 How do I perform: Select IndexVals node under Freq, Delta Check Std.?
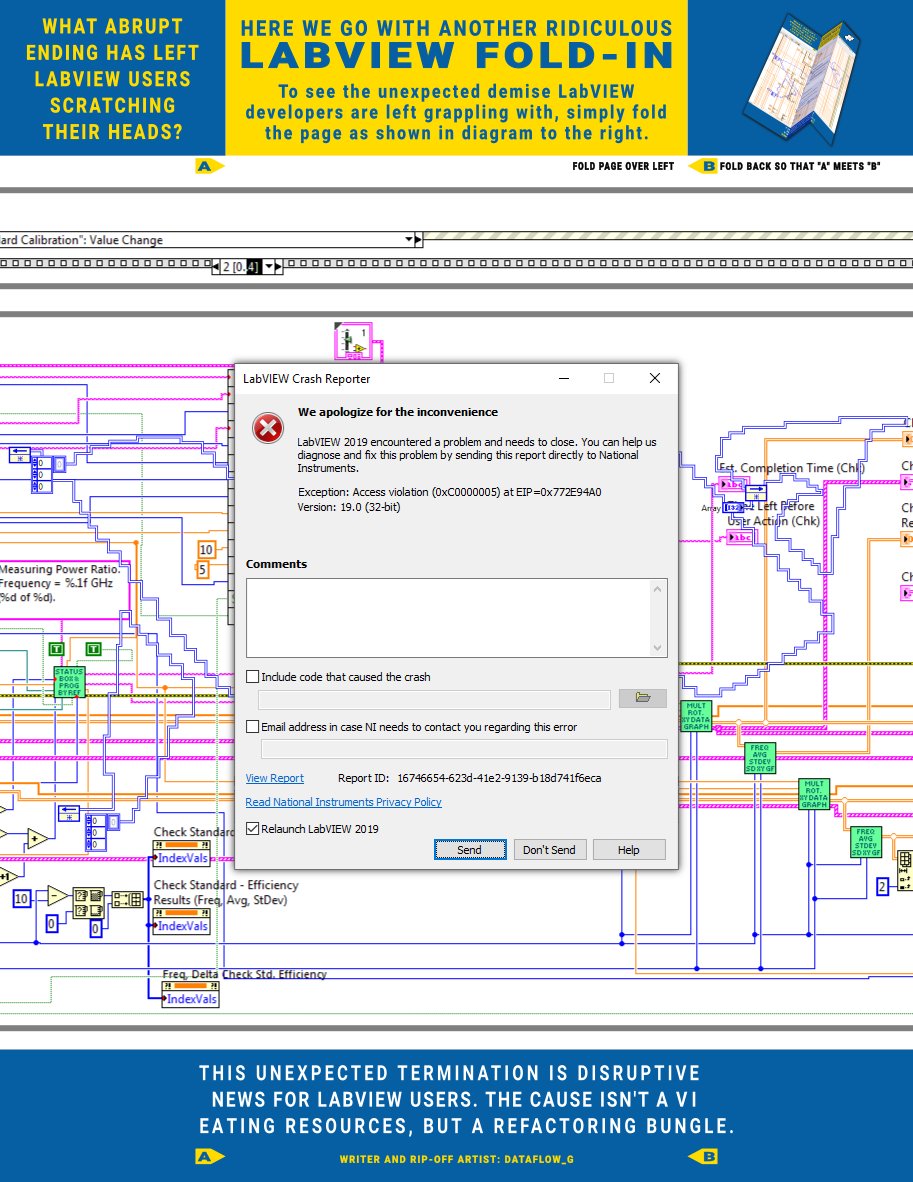point(191,994)
